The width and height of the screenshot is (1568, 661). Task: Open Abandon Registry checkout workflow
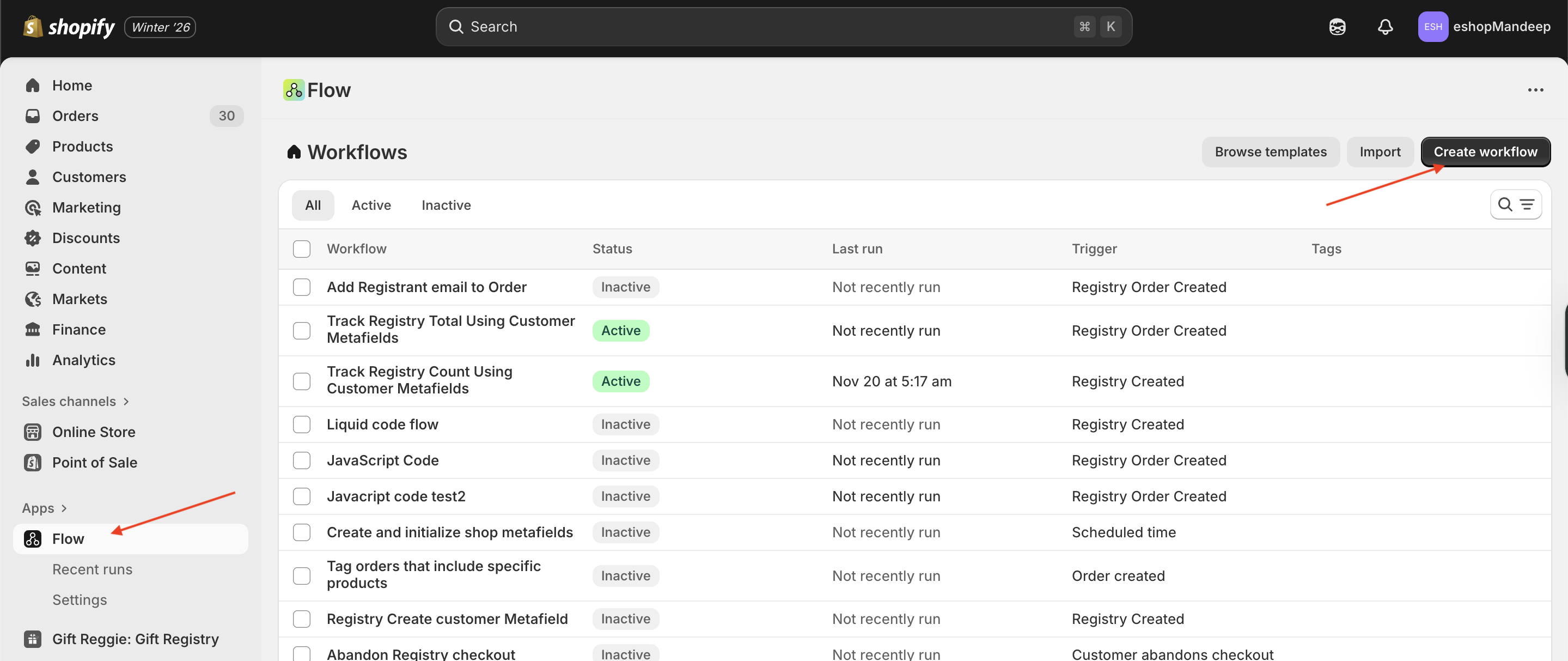coord(420,654)
